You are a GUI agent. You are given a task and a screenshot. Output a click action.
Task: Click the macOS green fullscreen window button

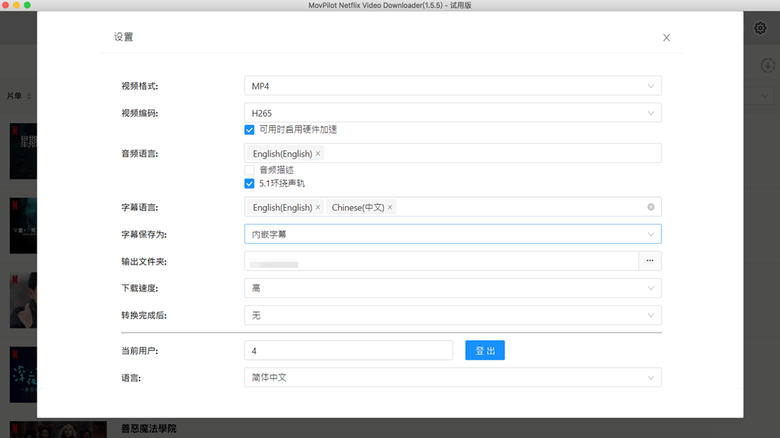[x=27, y=5]
